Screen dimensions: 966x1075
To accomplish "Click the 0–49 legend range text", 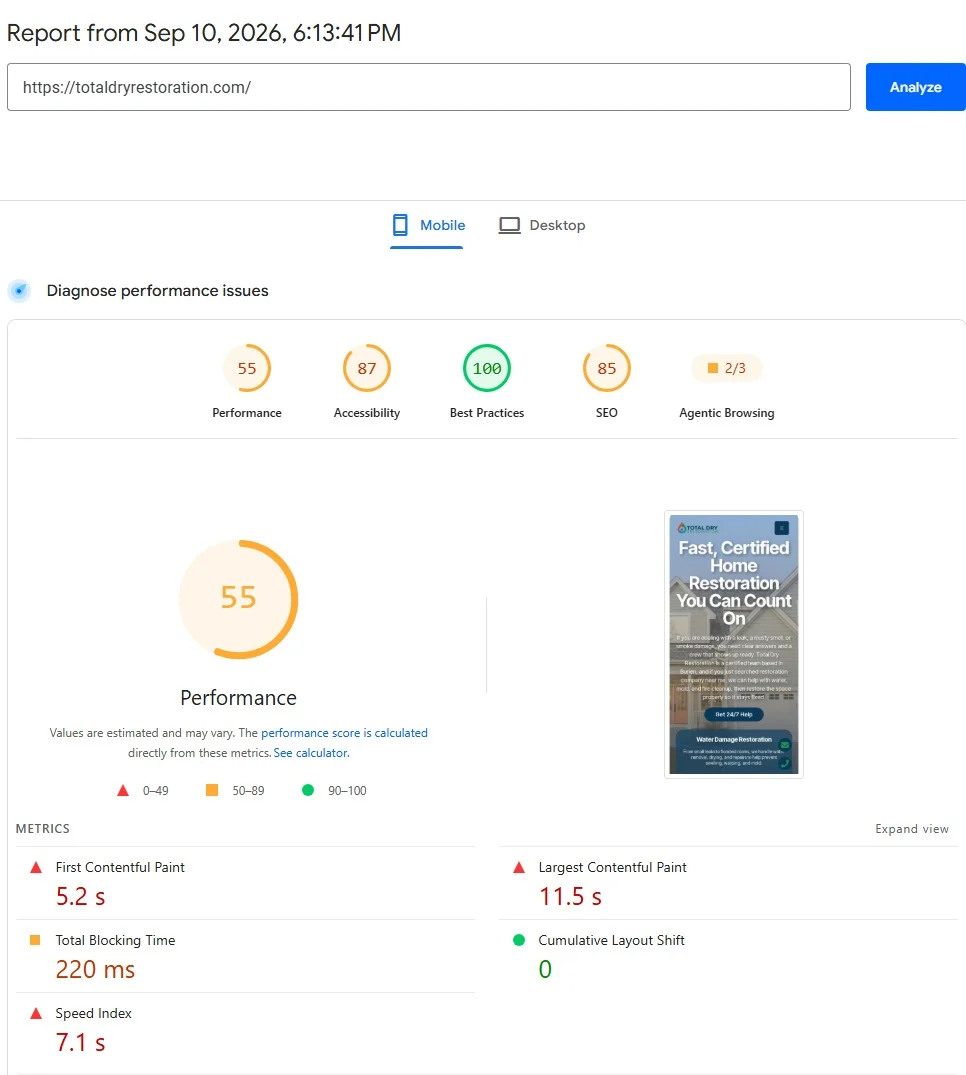I will [x=156, y=790].
